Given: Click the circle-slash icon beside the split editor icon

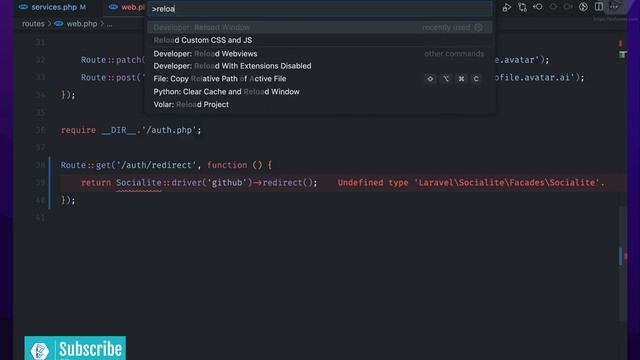Looking at the screenshot, I should pyautogui.click(x=583, y=7).
